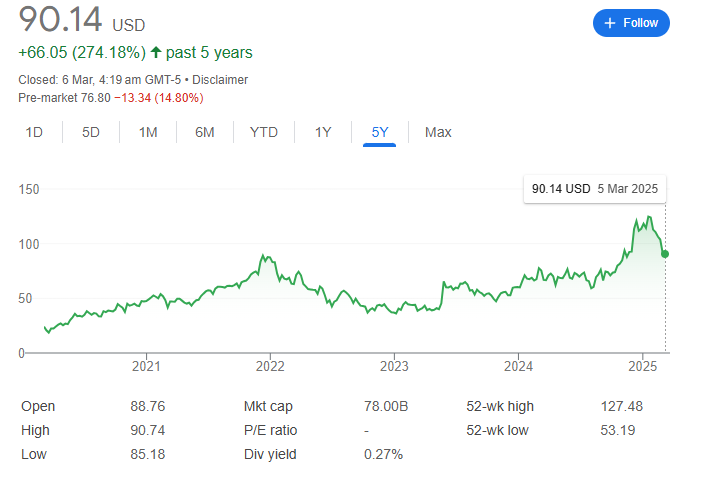Click the P/E ratio label
The height and width of the screenshot is (478, 702).
(270, 430)
